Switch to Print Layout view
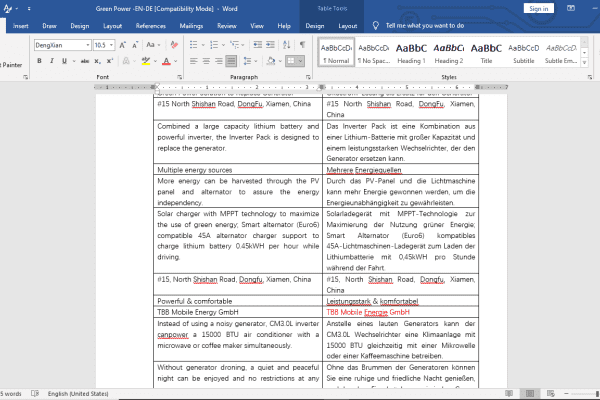This screenshot has width=600, height=400. point(530,393)
